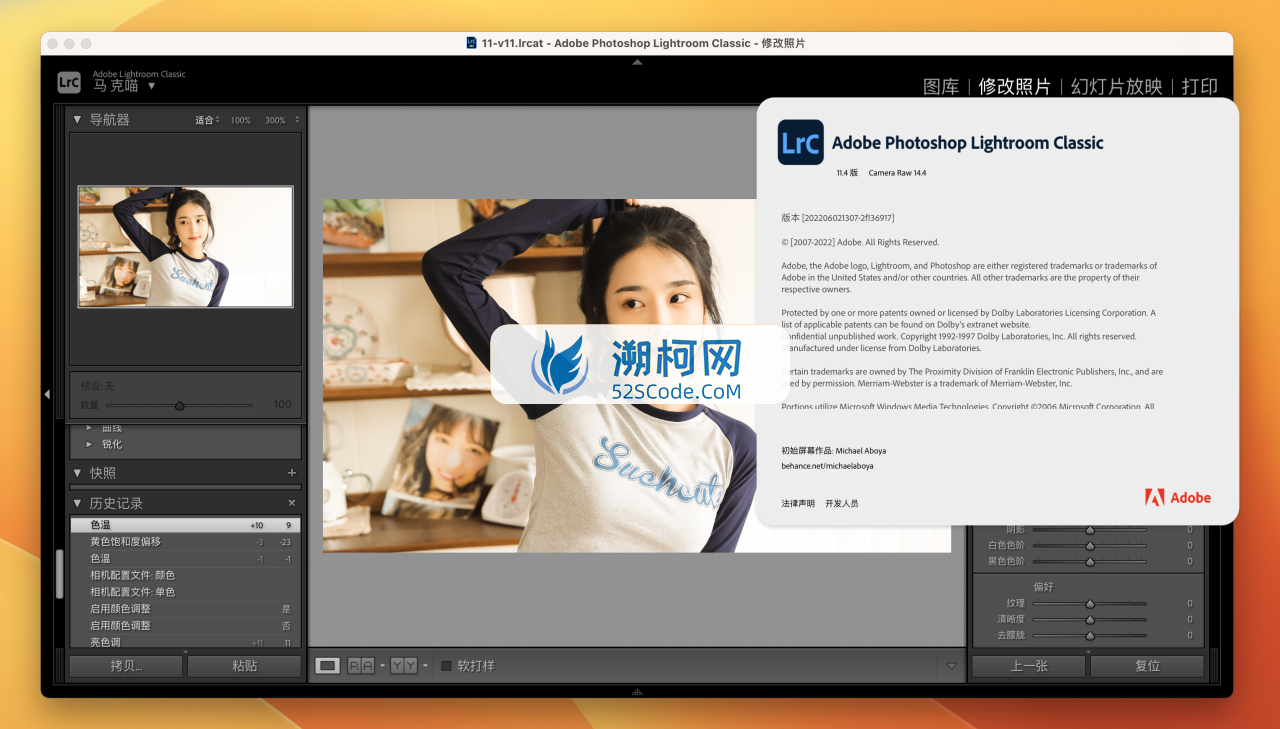This screenshot has height=729, width=1280.
Task: Select the 亮色调 history step
Action: click(185, 642)
